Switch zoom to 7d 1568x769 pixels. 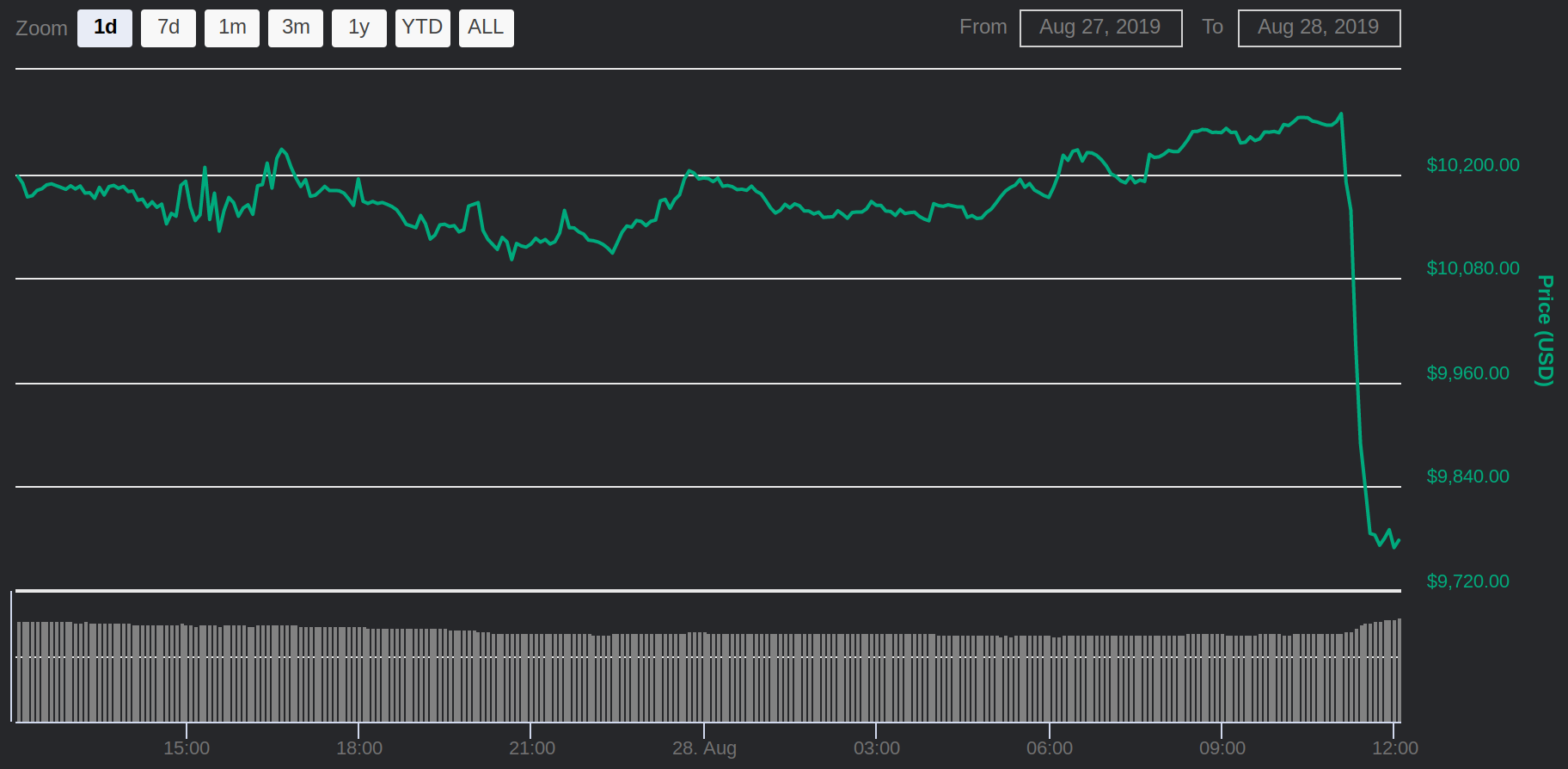tap(168, 28)
